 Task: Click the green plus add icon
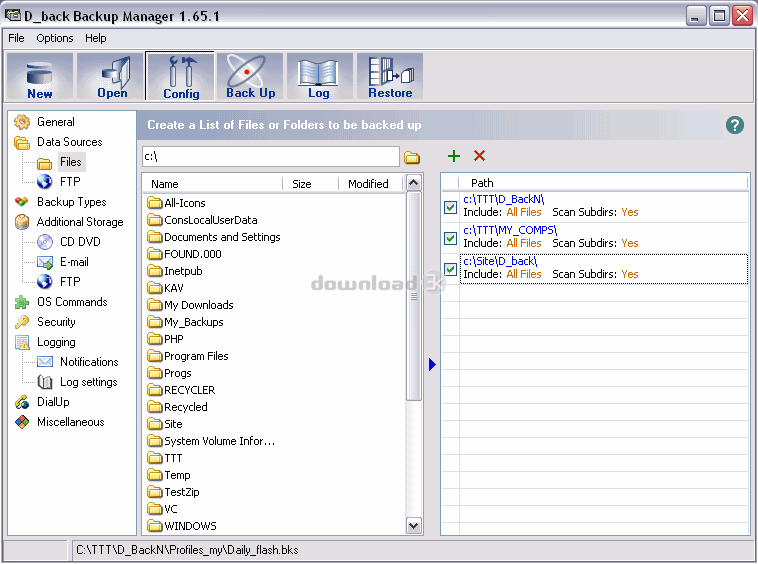tap(454, 156)
